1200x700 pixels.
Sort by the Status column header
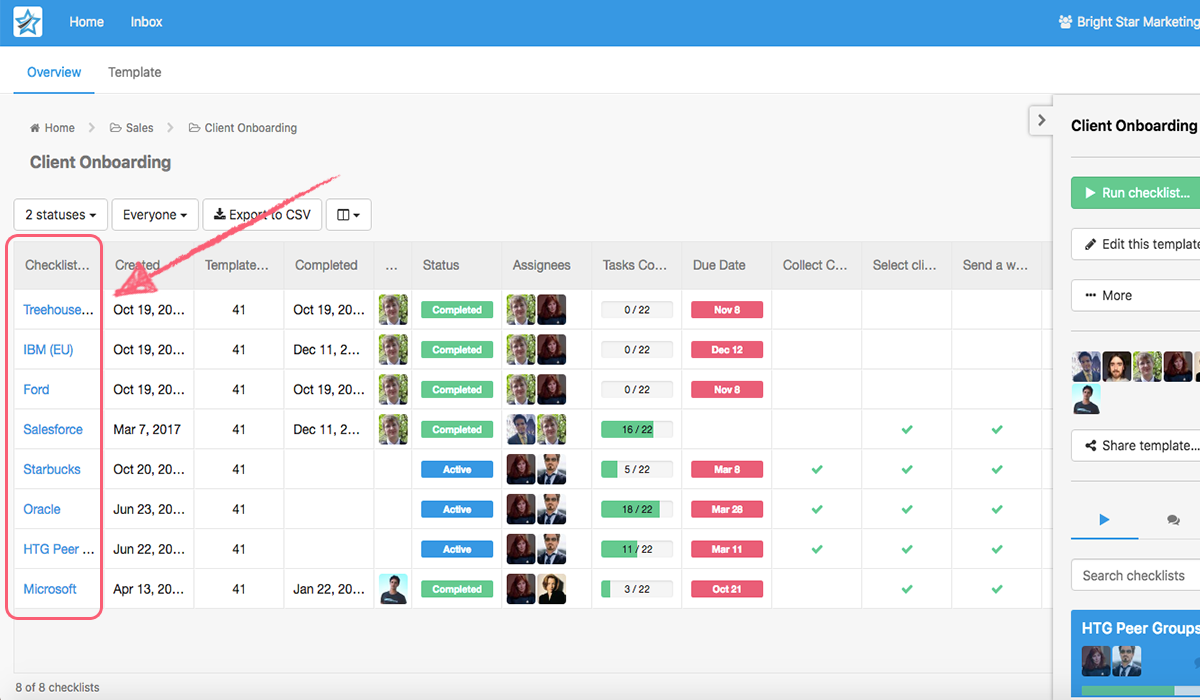pos(456,265)
